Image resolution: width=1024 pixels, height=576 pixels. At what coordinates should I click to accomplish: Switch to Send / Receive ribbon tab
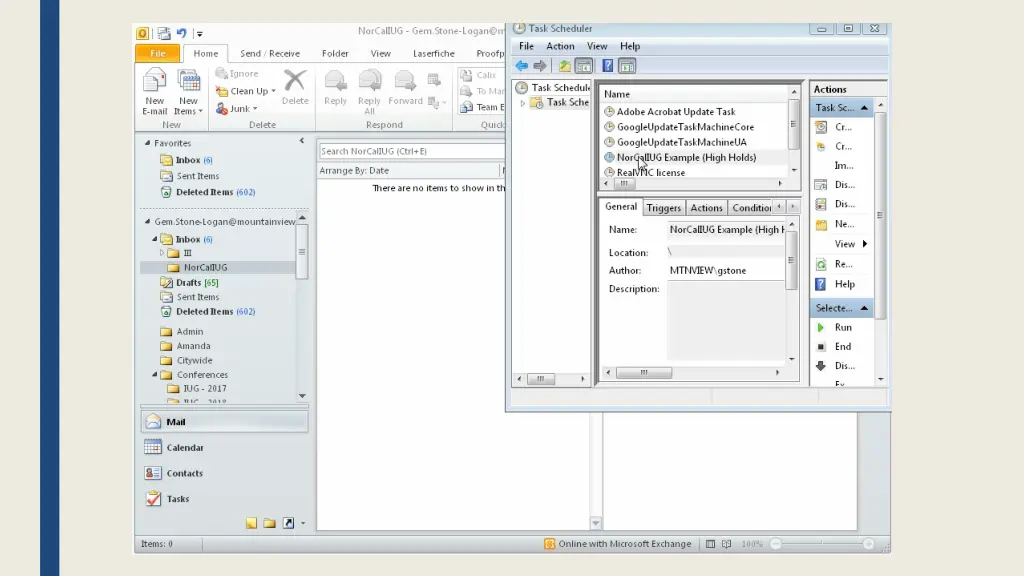(270, 54)
